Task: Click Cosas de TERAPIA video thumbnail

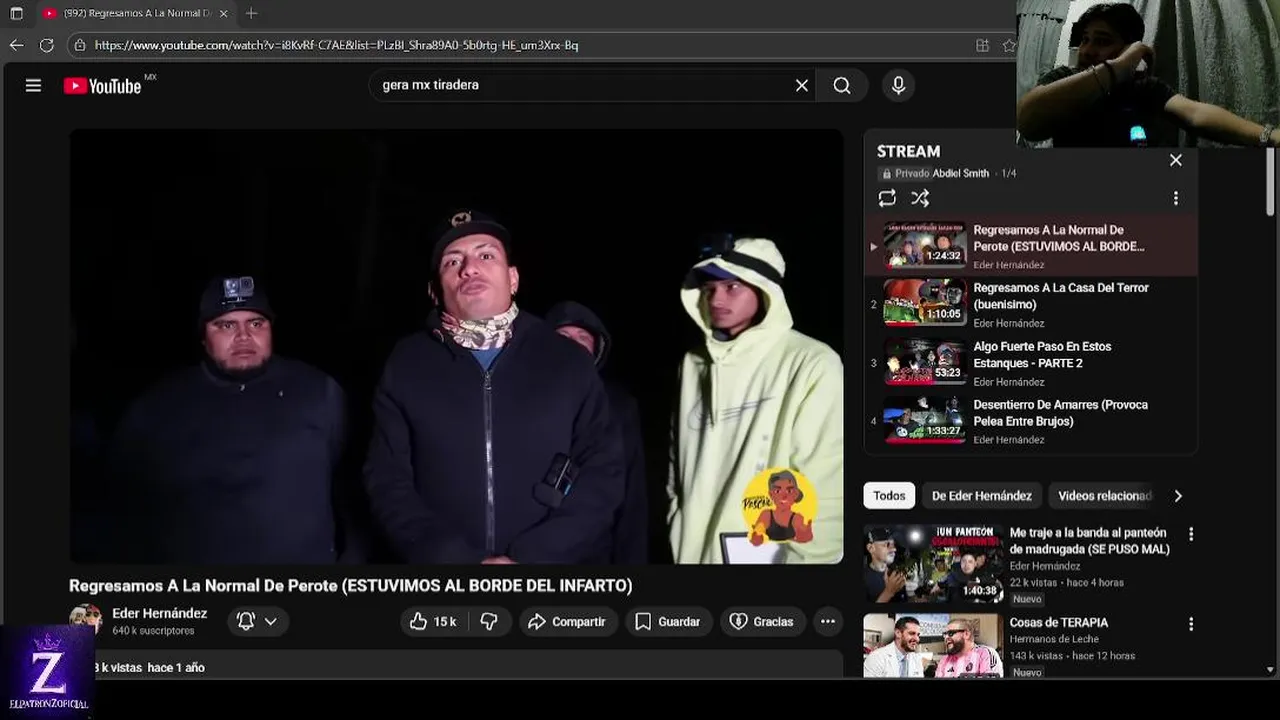Action: pos(933,646)
